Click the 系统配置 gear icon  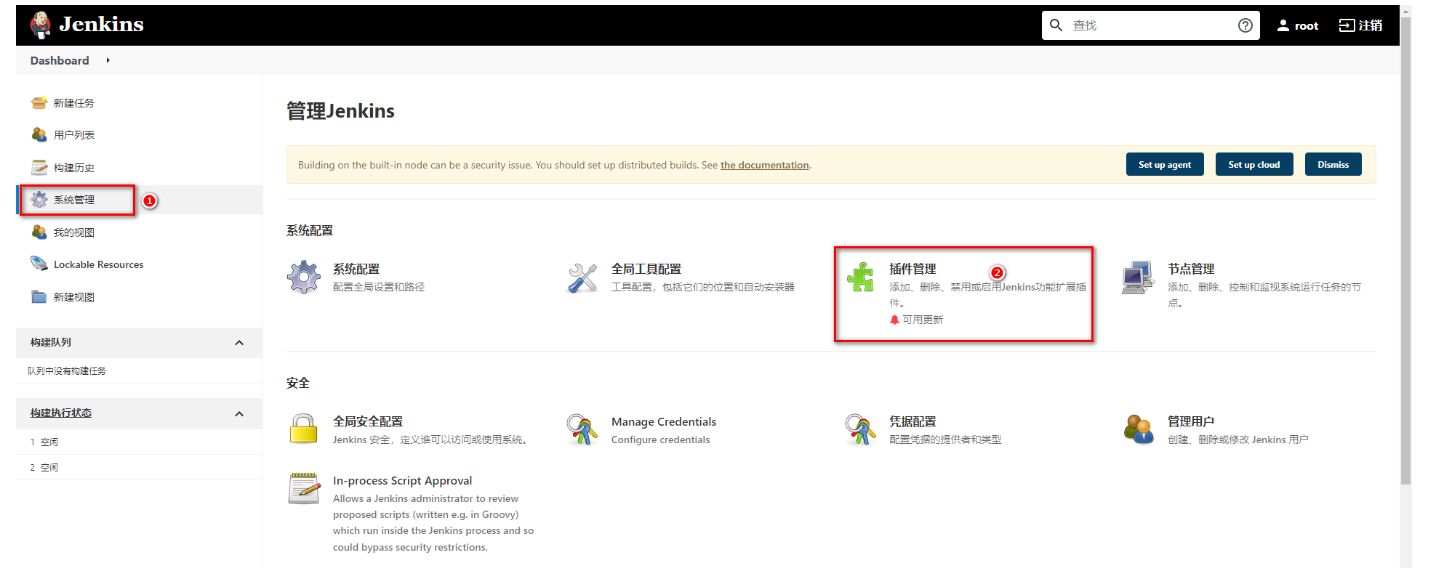pos(304,277)
